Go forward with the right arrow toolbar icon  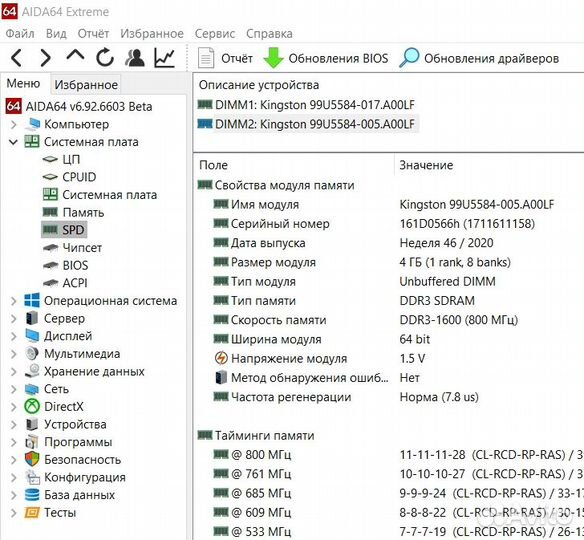[x=45, y=58]
